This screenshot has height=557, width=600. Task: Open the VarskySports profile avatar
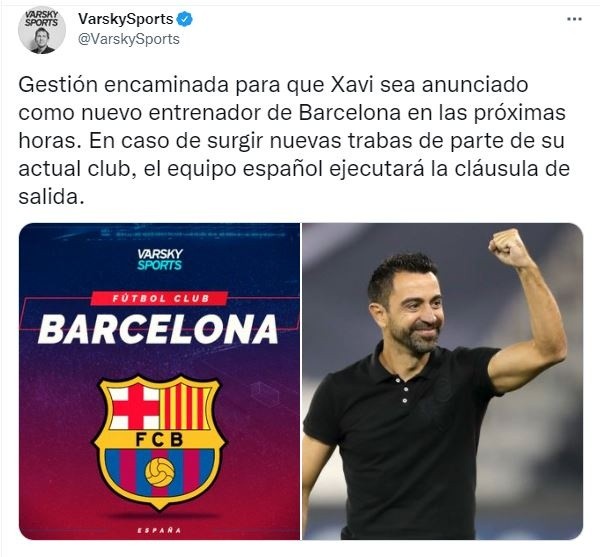click(x=42, y=30)
